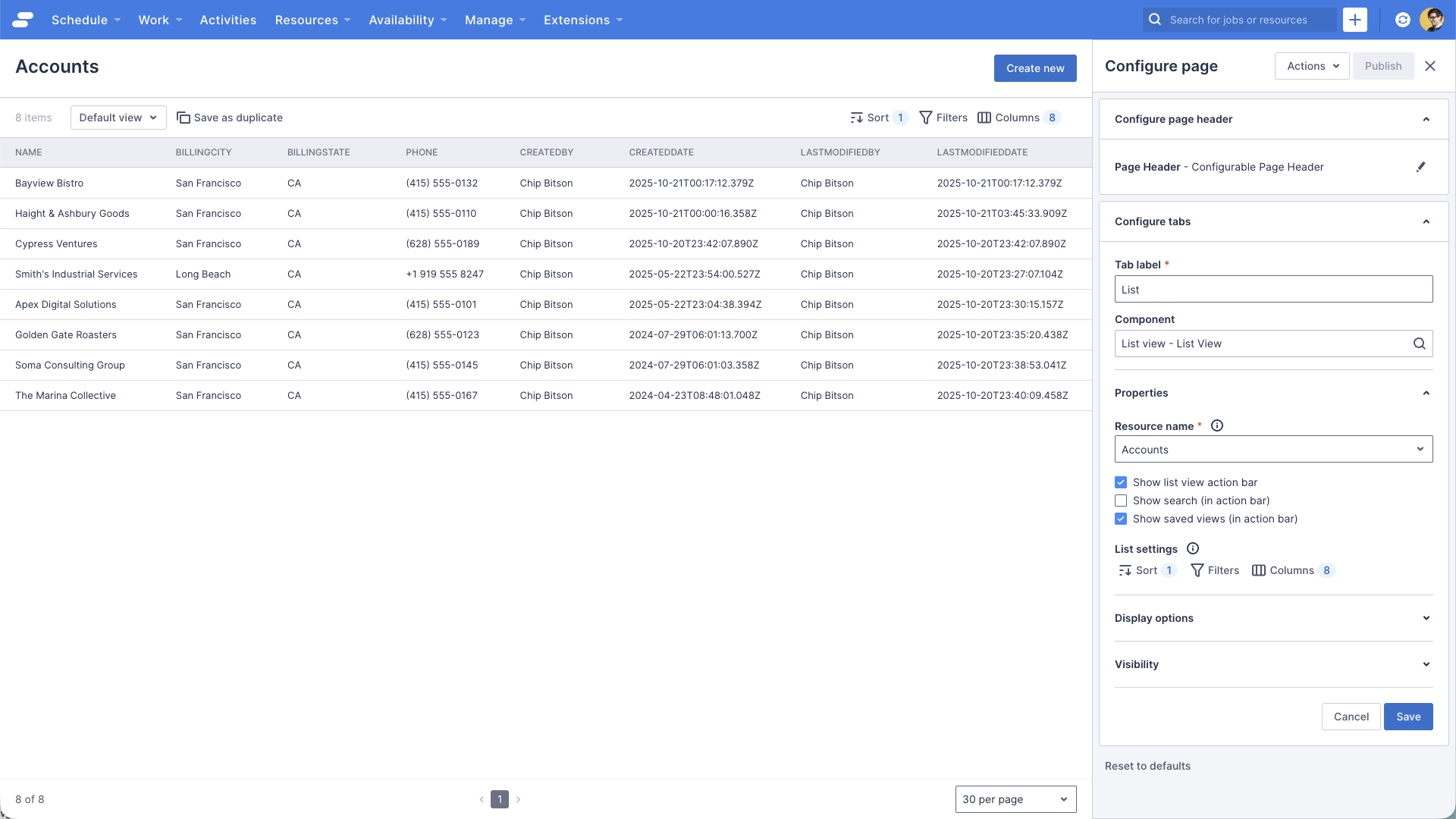Enable Show search in action bar
The height and width of the screenshot is (819, 1456).
point(1120,500)
